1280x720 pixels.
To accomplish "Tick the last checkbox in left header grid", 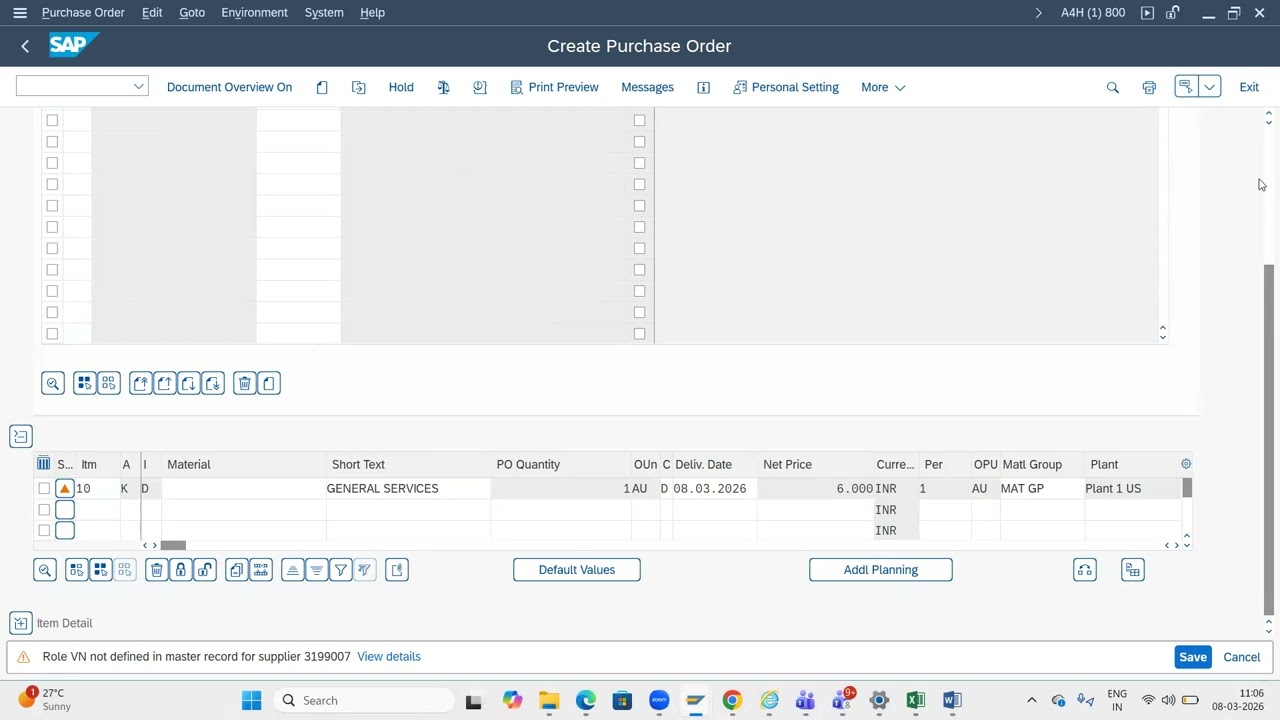I will point(52,334).
